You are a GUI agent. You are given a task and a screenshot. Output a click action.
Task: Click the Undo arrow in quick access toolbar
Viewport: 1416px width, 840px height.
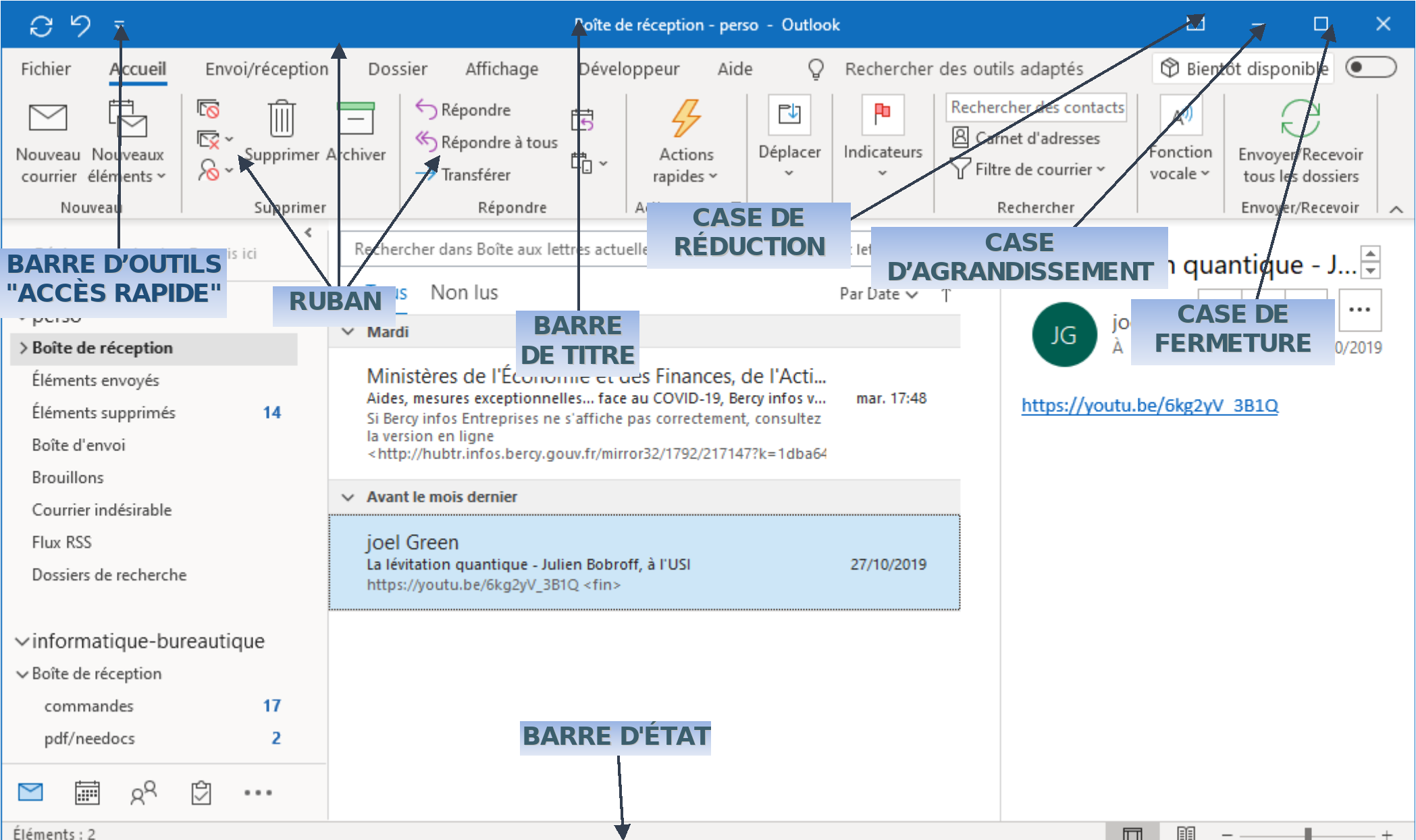coord(80,26)
